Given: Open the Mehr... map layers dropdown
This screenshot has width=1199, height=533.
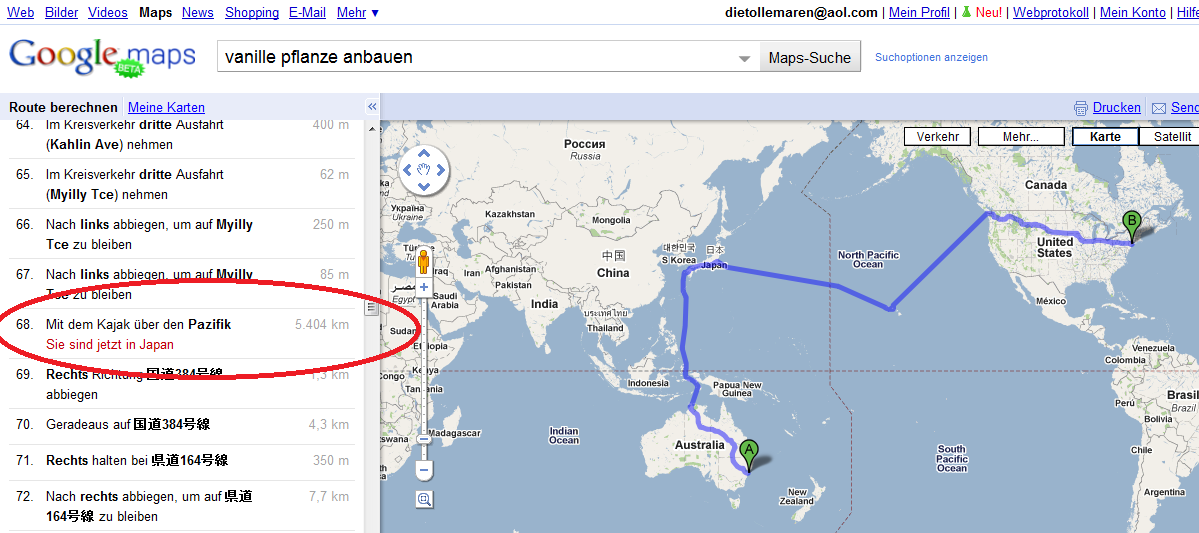Looking at the screenshot, I should (1021, 137).
